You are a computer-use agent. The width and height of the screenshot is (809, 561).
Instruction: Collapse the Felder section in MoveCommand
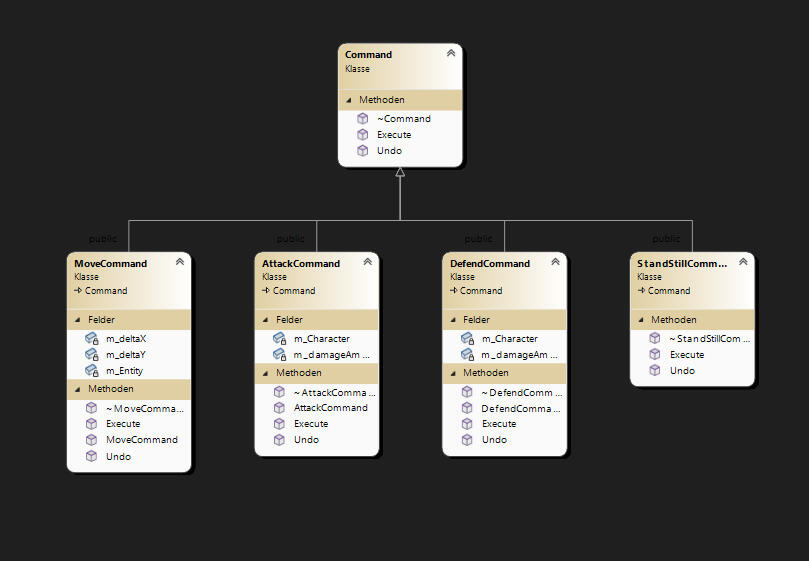click(78, 320)
